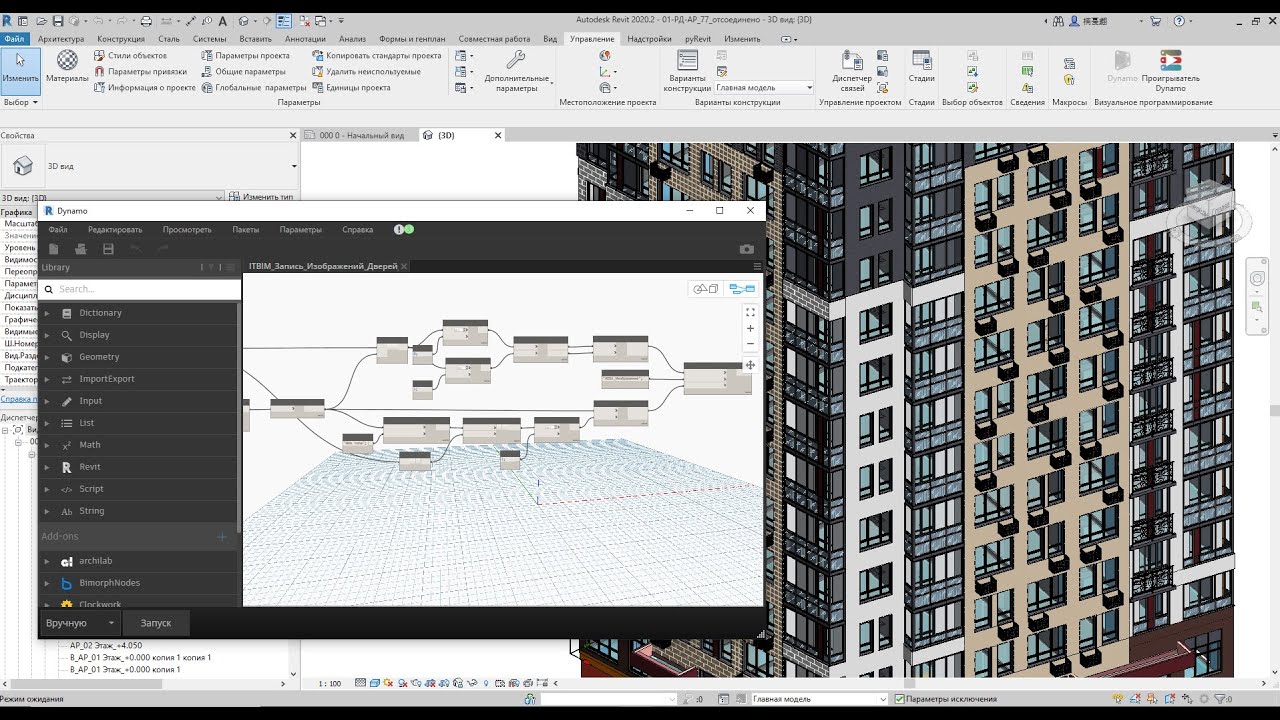Click Transfer Project Standards (Копировать стандарты проекта)
1280x720 pixels.
377,56
